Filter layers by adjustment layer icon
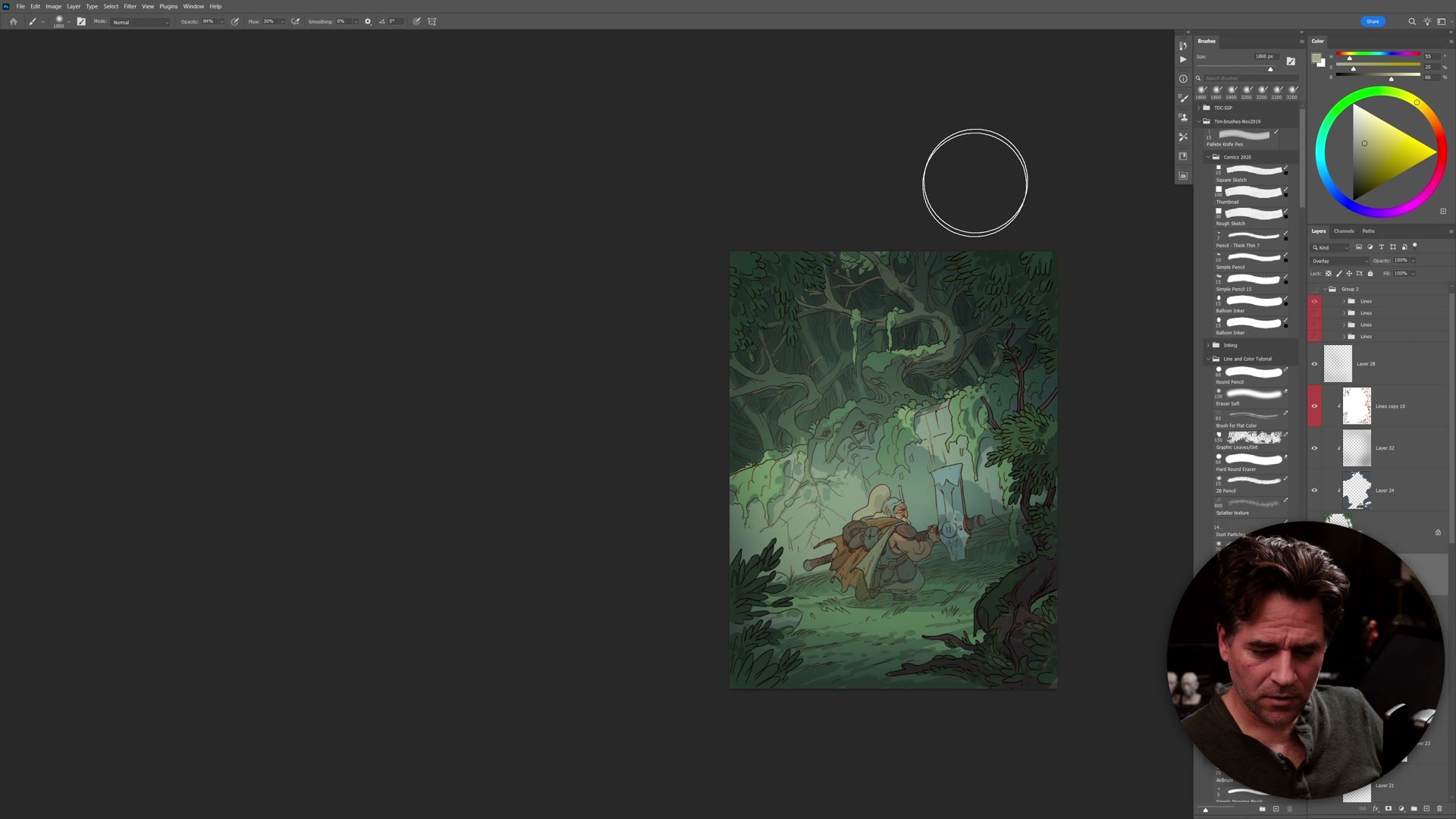The width and height of the screenshot is (1456, 819). point(1370,247)
